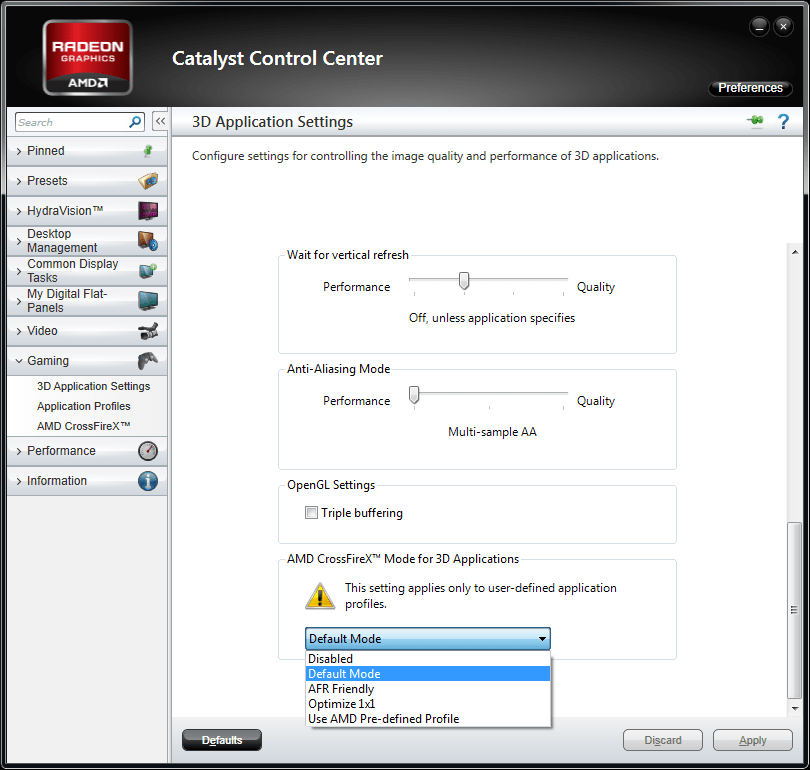
Task: Open Help via the blue question mark
Action: pos(783,120)
